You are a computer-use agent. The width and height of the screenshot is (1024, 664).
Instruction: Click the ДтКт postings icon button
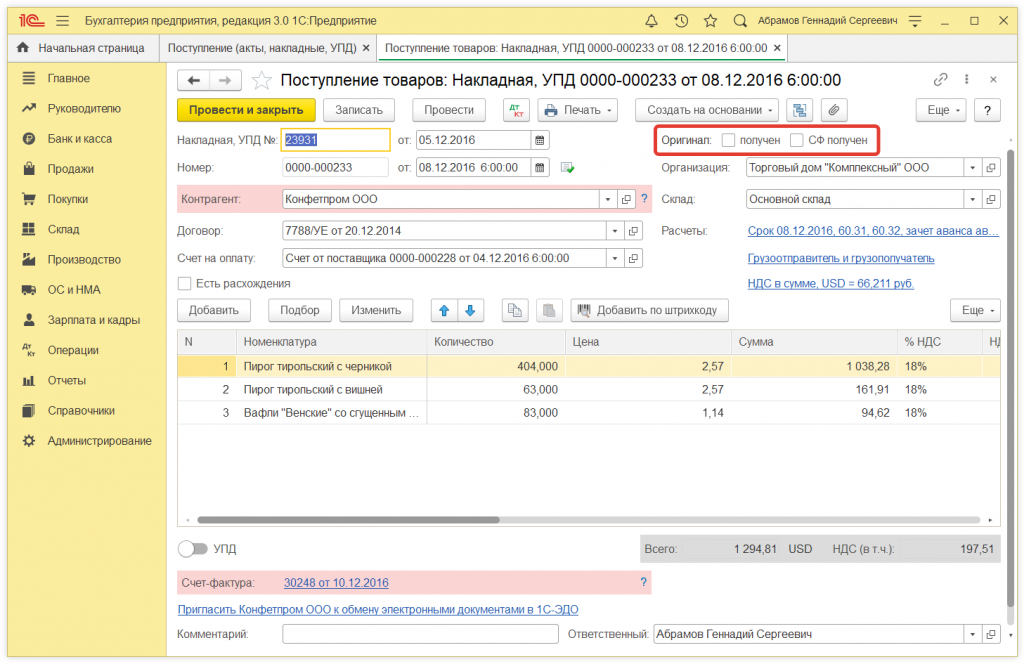[x=515, y=110]
